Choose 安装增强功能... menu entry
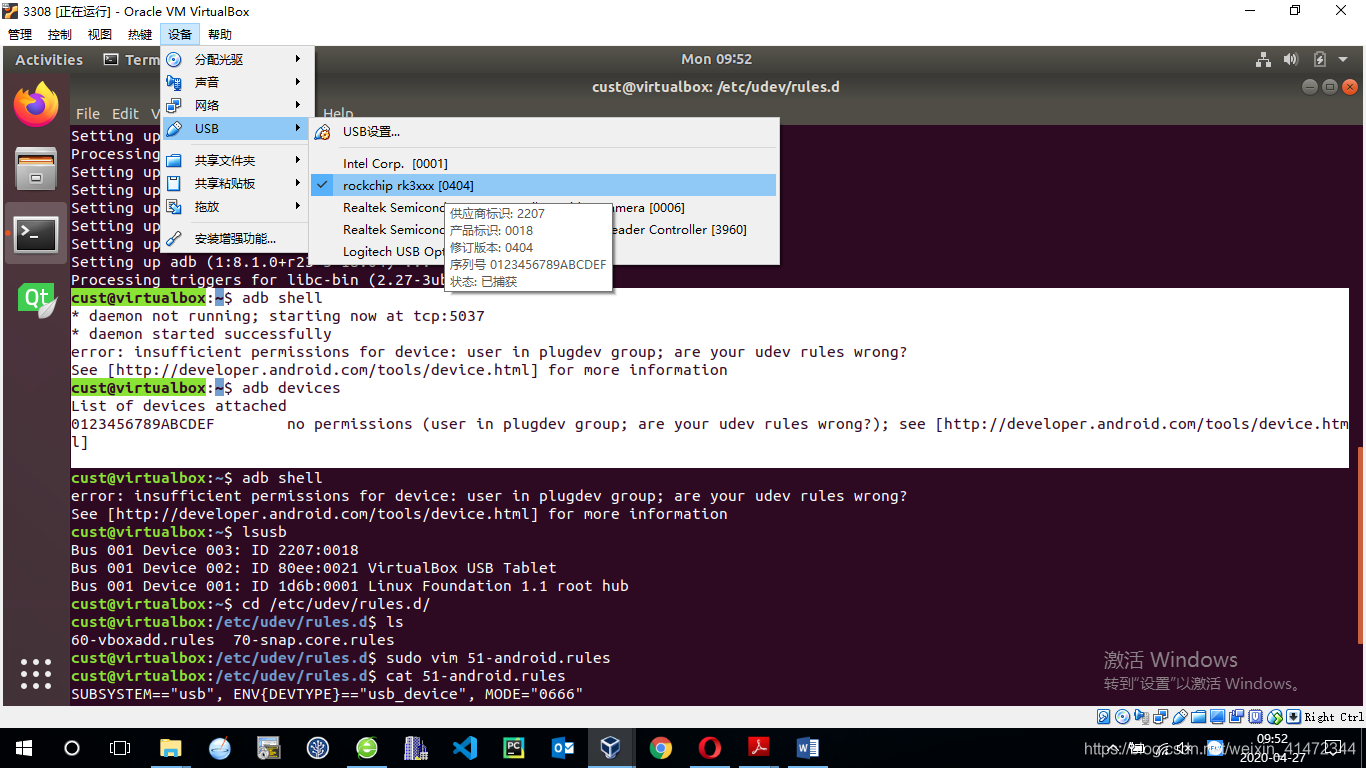 pyautogui.click(x=237, y=239)
